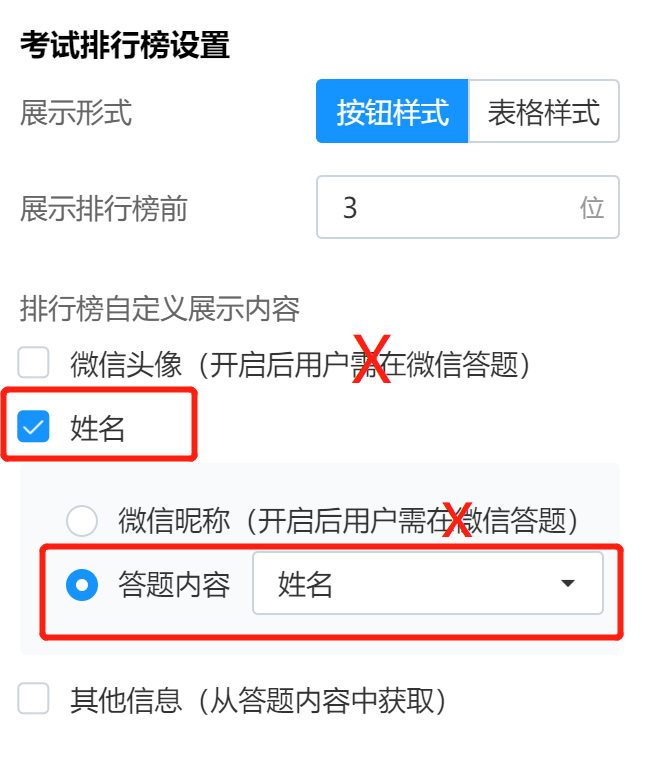Switch to 表格样式 display style
This screenshot has width=651, height=760.
[x=543, y=111]
